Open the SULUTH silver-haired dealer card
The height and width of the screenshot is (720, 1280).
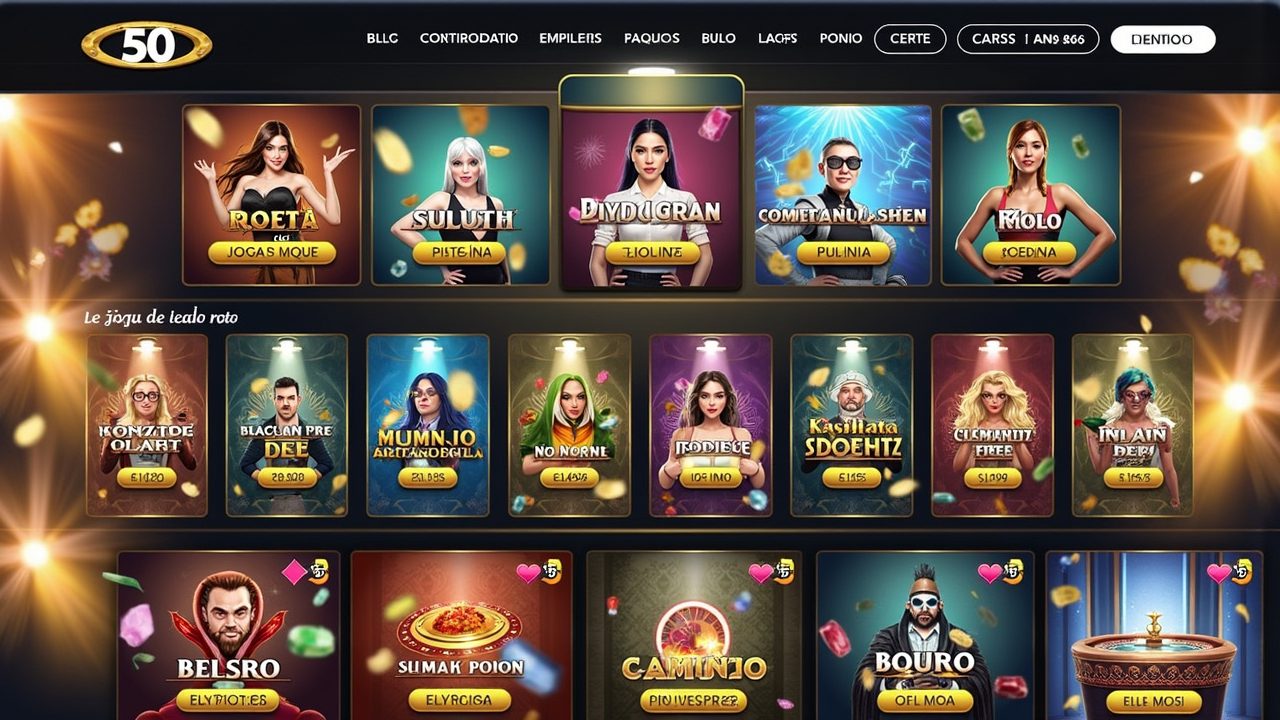click(x=460, y=195)
